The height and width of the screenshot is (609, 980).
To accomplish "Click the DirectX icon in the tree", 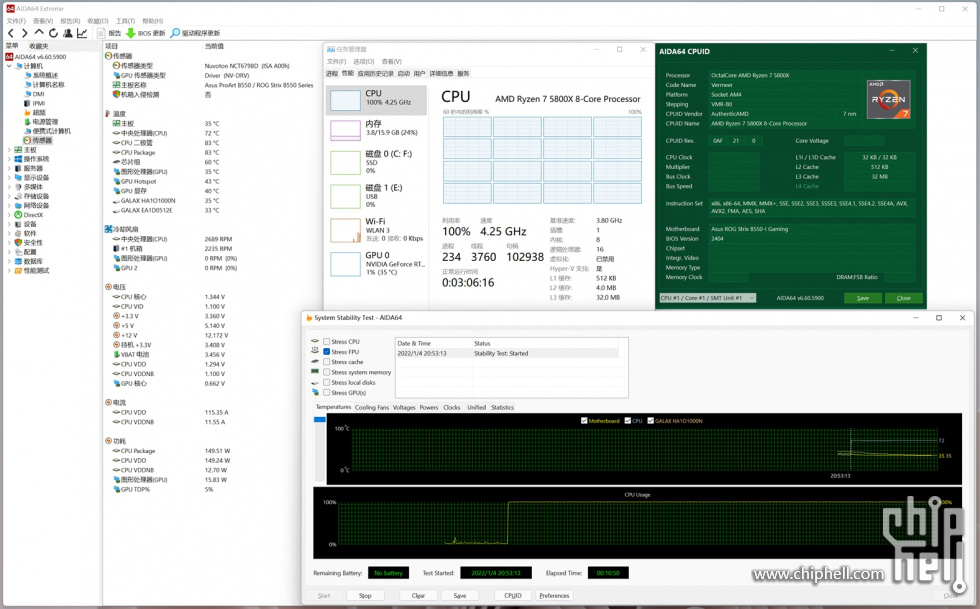I will pyautogui.click(x=18, y=215).
